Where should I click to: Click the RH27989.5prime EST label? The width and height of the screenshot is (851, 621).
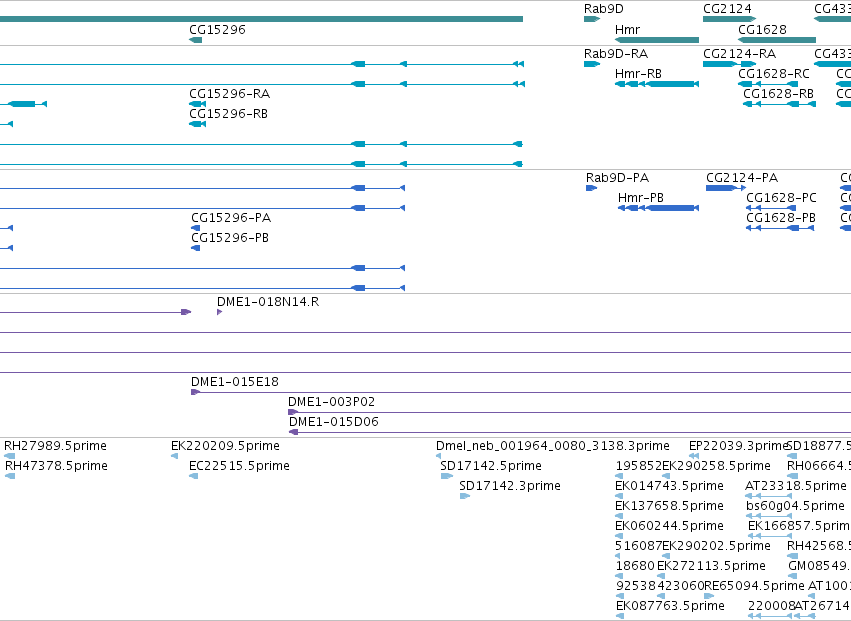[x=55, y=446]
